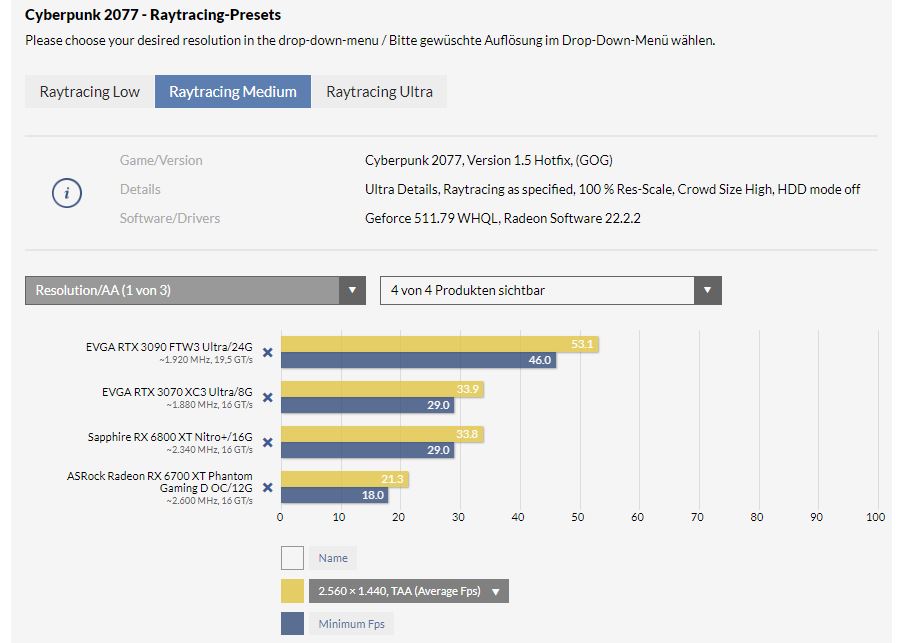Image resolution: width=901 pixels, height=643 pixels.
Task: Click '~2.600 MHz, 16 GT/s' subtitle
Action: (x=209, y=500)
